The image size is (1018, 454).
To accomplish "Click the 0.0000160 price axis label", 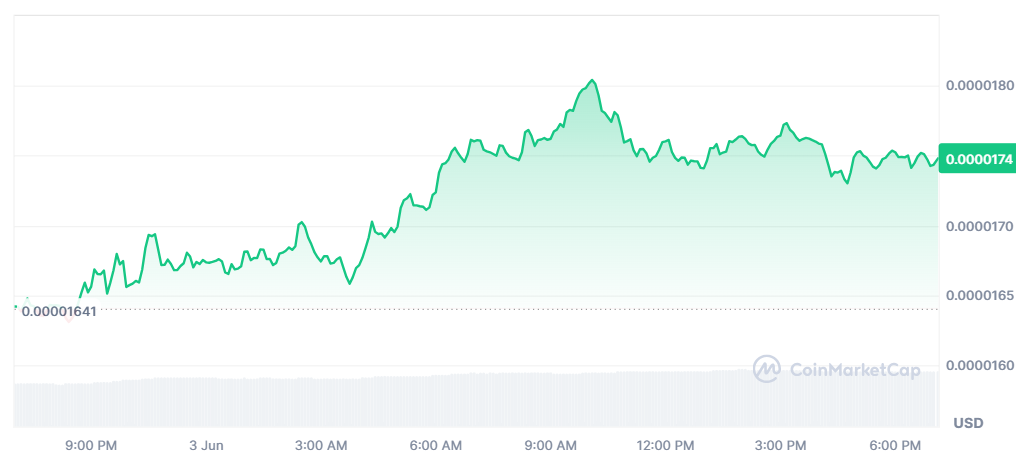I will coord(979,366).
